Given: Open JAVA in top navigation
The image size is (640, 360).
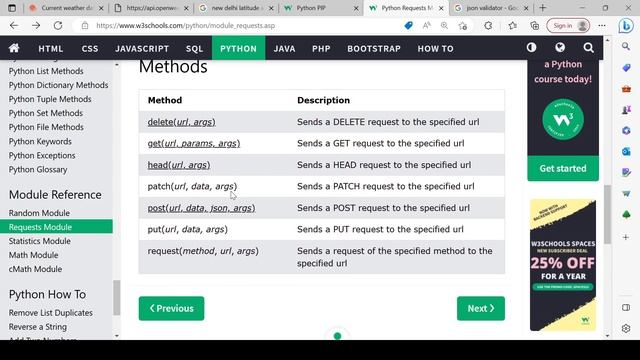Looking at the screenshot, I should (x=284, y=48).
